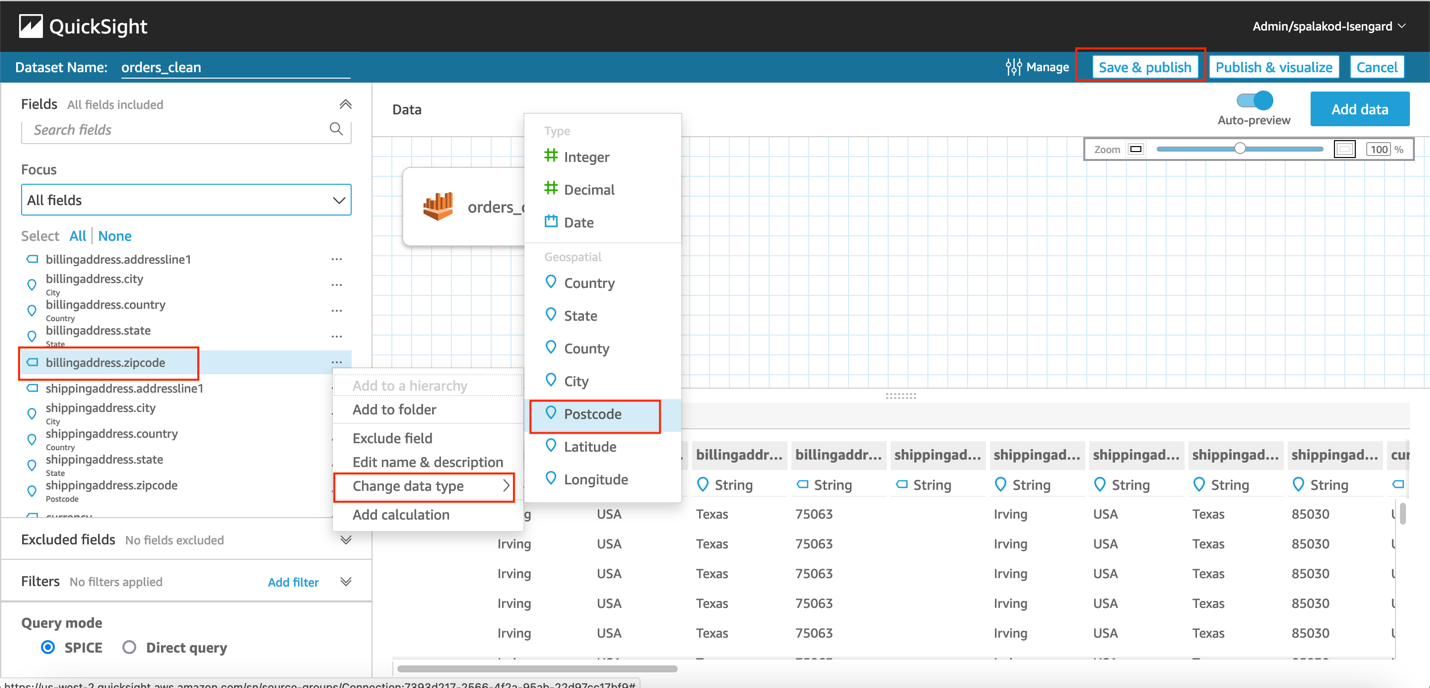Click Select None fields link
This screenshot has height=688, width=1430.
click(115, 236)
